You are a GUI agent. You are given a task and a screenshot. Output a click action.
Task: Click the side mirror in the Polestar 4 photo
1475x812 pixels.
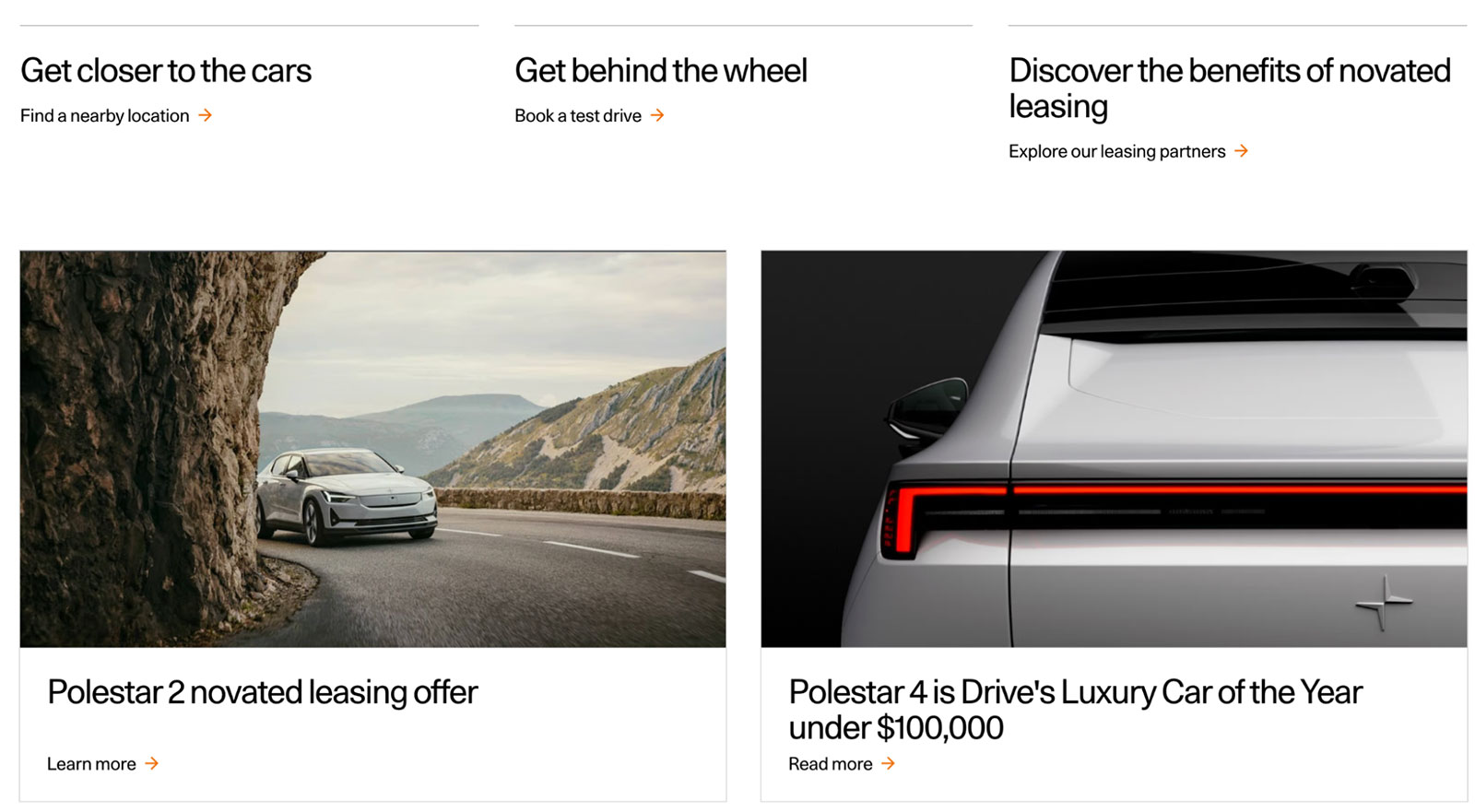point(926,406)
